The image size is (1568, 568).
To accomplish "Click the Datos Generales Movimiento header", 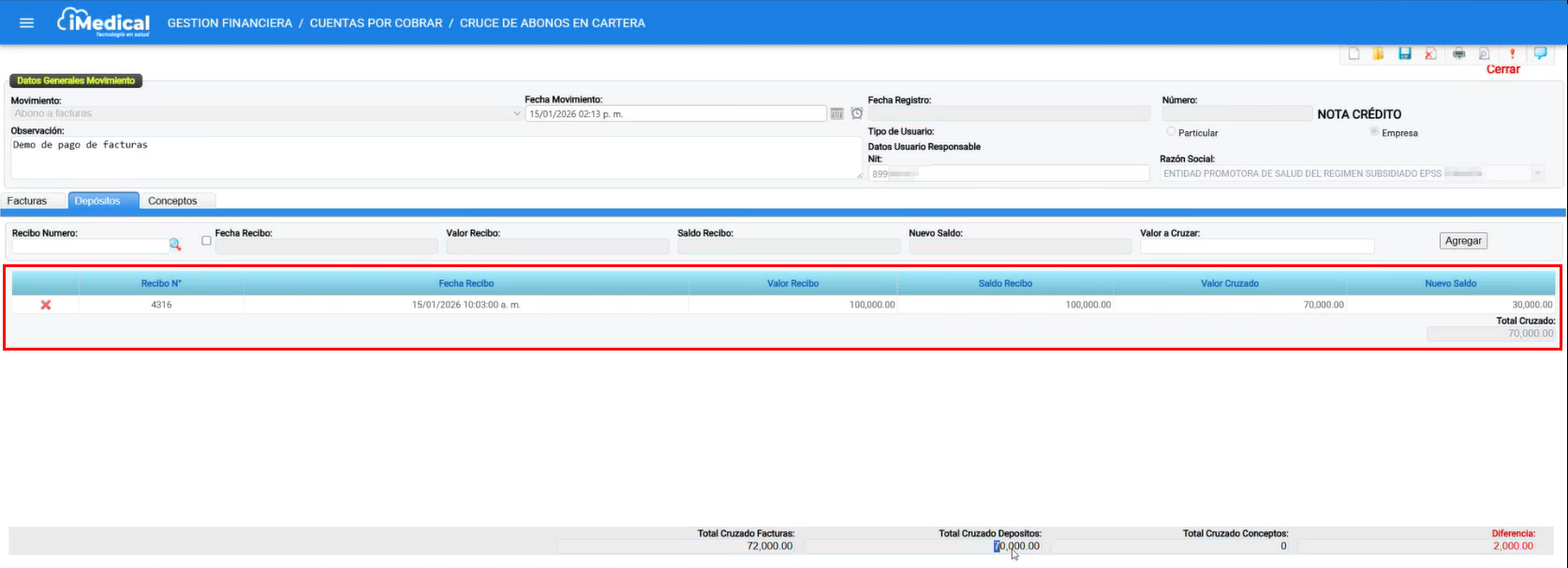I will click(x=76, y=81).
